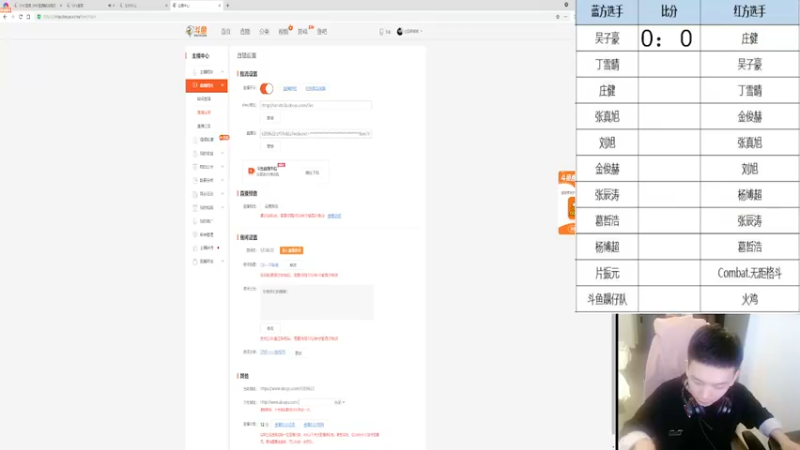Screen dimensions: 800x450
Task: Click the 比分 column header
Action: coord(669,12)
